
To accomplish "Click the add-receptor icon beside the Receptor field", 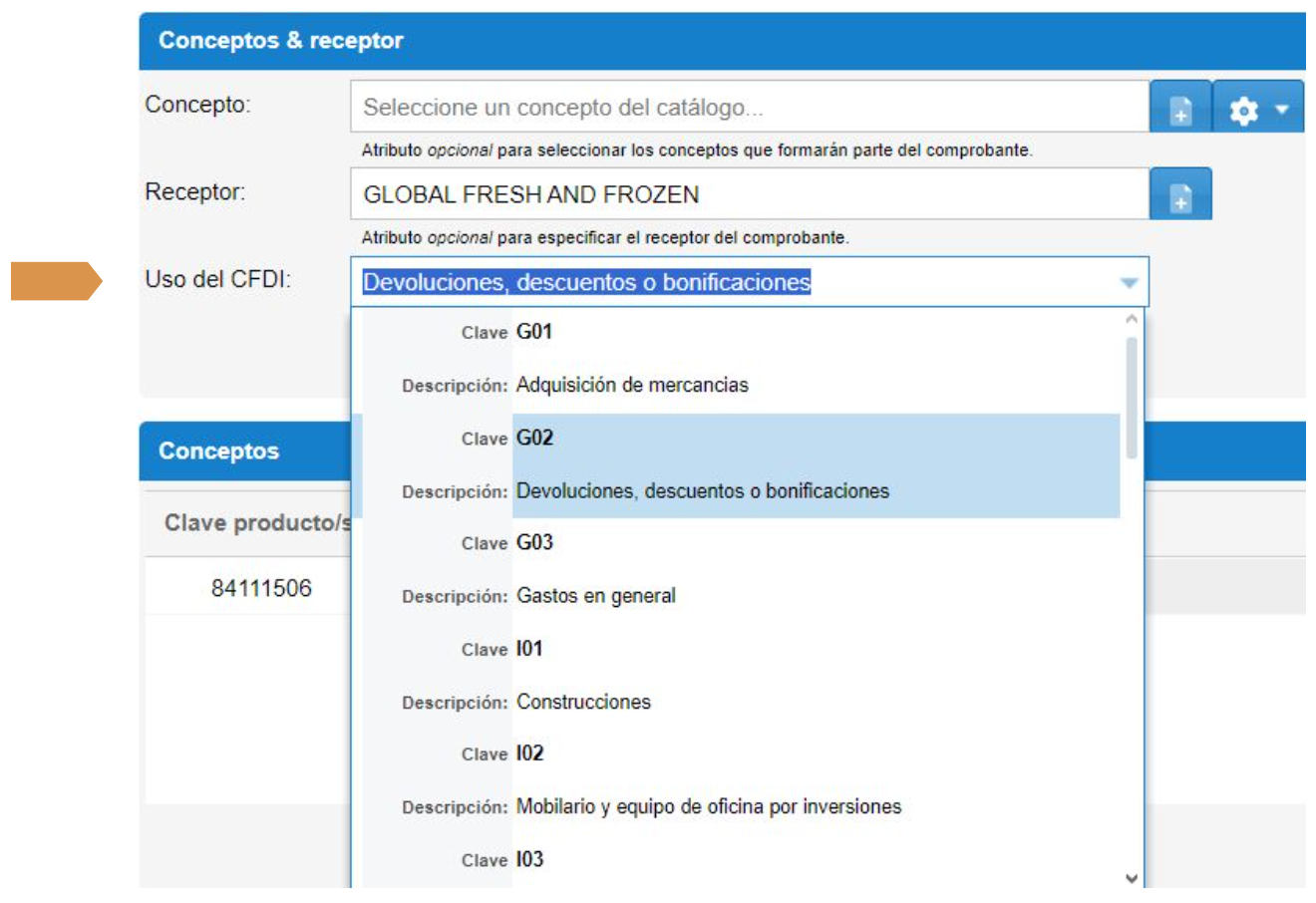I will [1180, 195].
